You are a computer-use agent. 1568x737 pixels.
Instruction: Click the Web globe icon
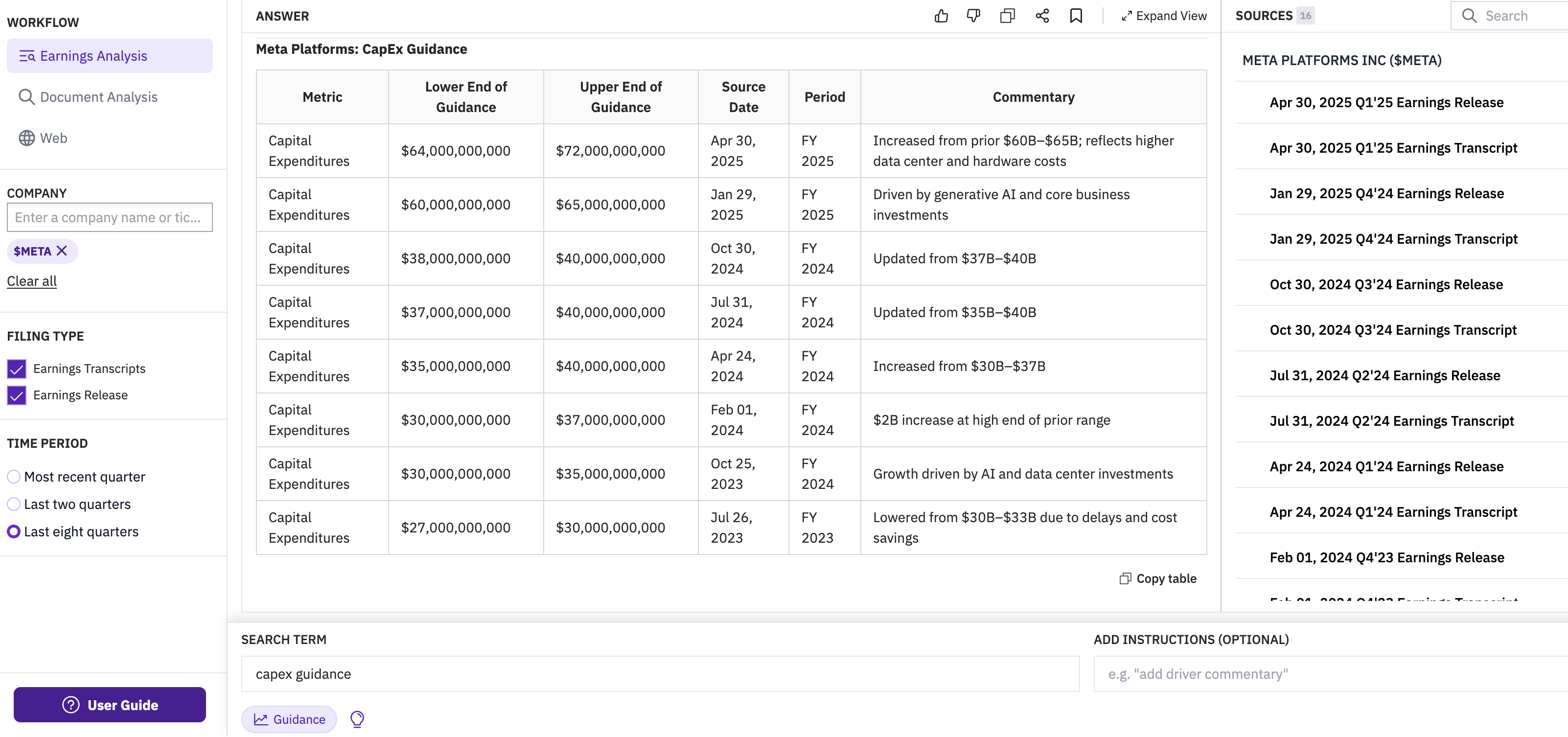[x=26, y=138]
